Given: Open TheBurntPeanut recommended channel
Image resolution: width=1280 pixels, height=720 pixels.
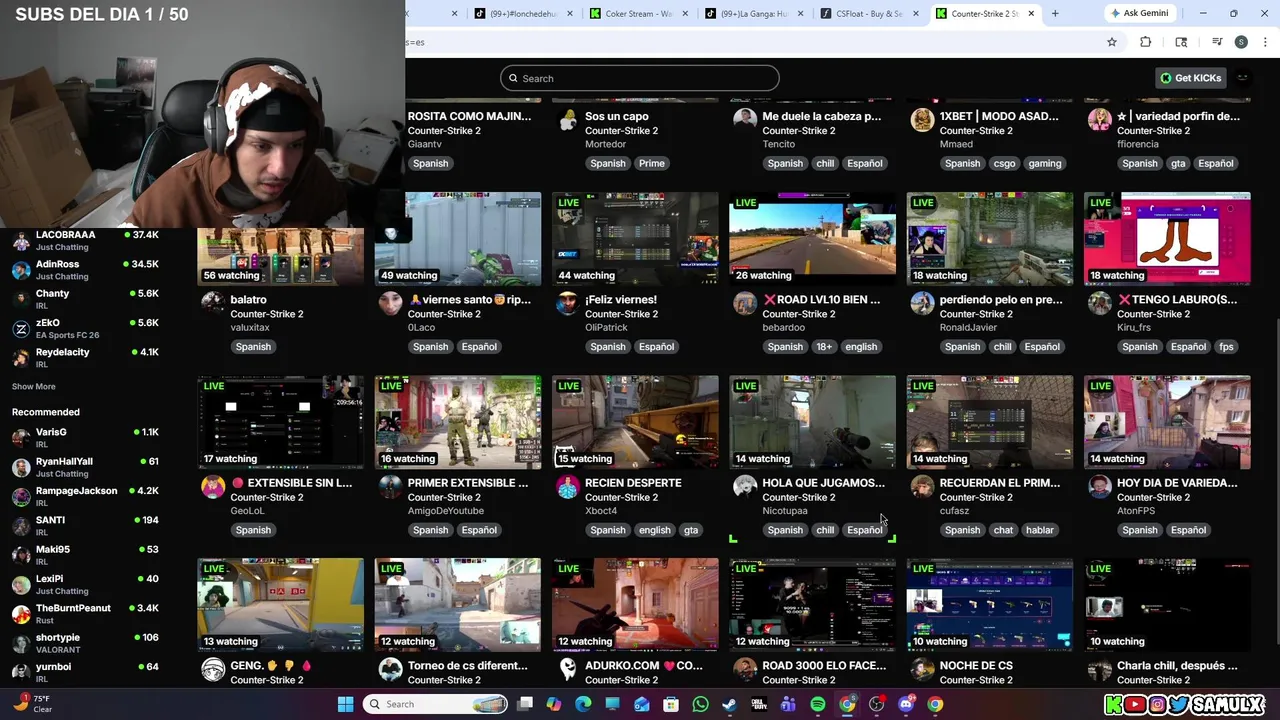Looking at the screenshot, I should tap(85, 614).
